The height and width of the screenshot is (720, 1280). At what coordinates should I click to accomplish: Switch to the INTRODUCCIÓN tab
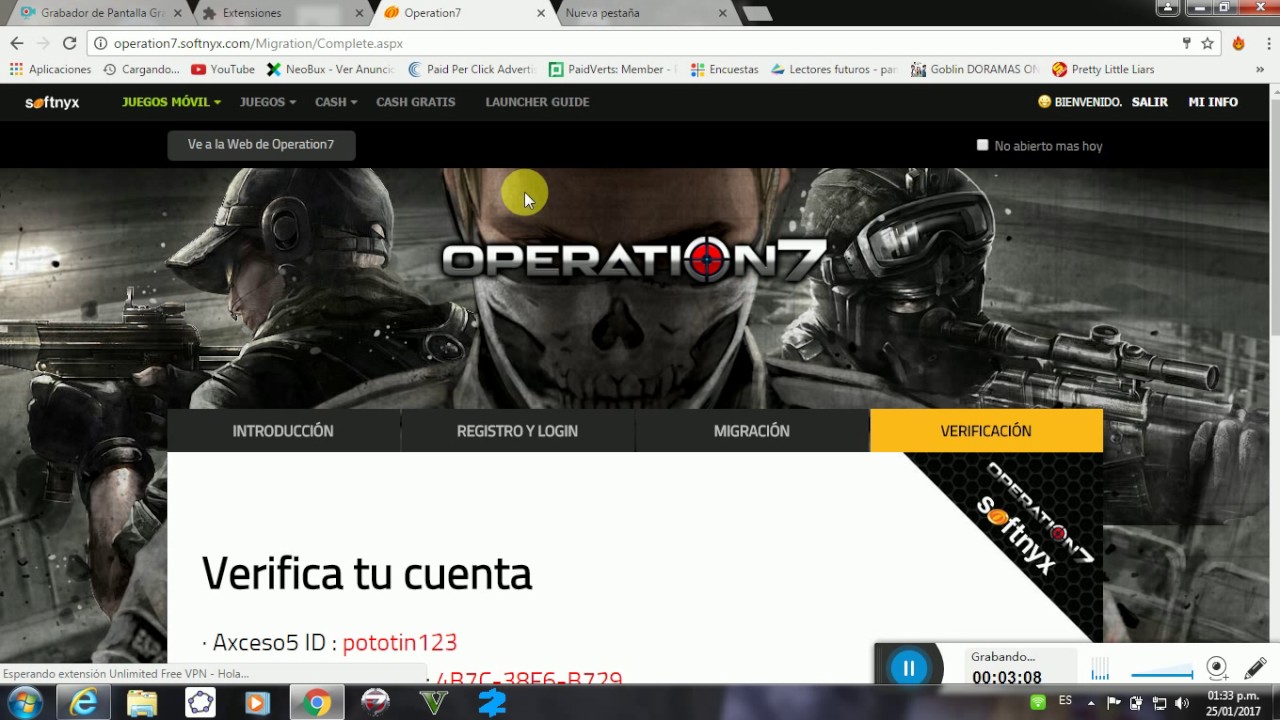coord(283,431)
